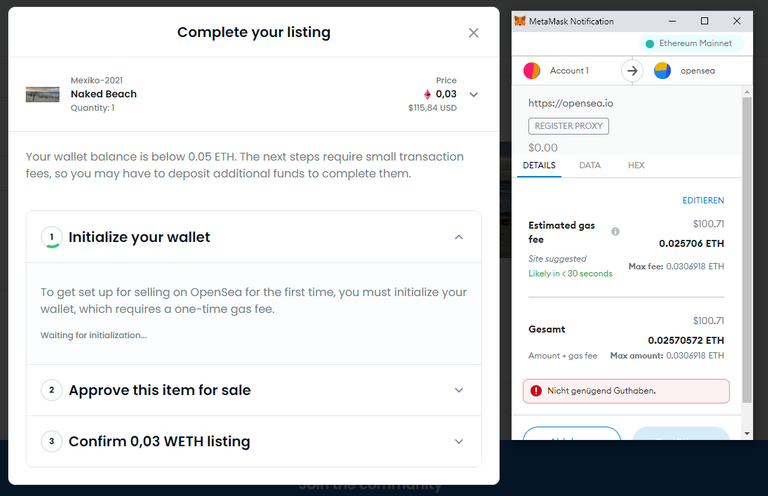Image resolution: width=768 pixels, height=496 pixels.
Task: Close the Complete your listing dialog
Action: point(473,33)
